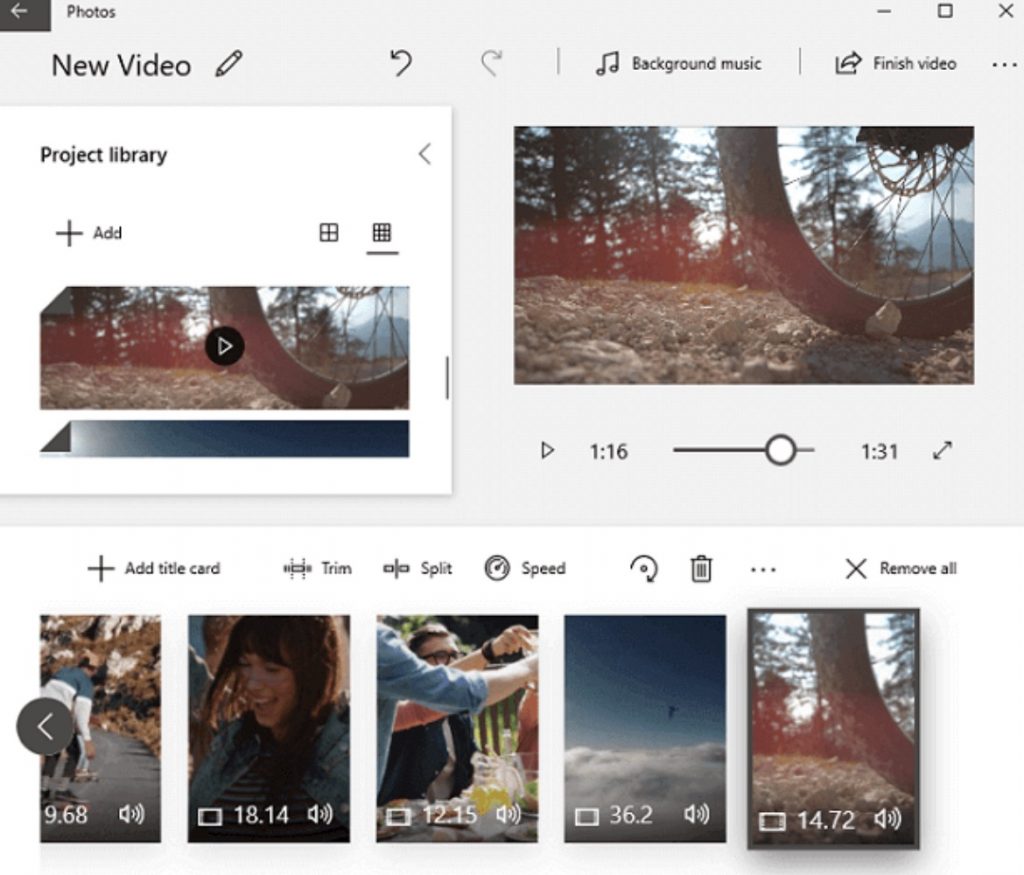The image size is (1024, 875).
Task: Rotate the selected clip
Action: pyautogui.click(x=643, y=569)
